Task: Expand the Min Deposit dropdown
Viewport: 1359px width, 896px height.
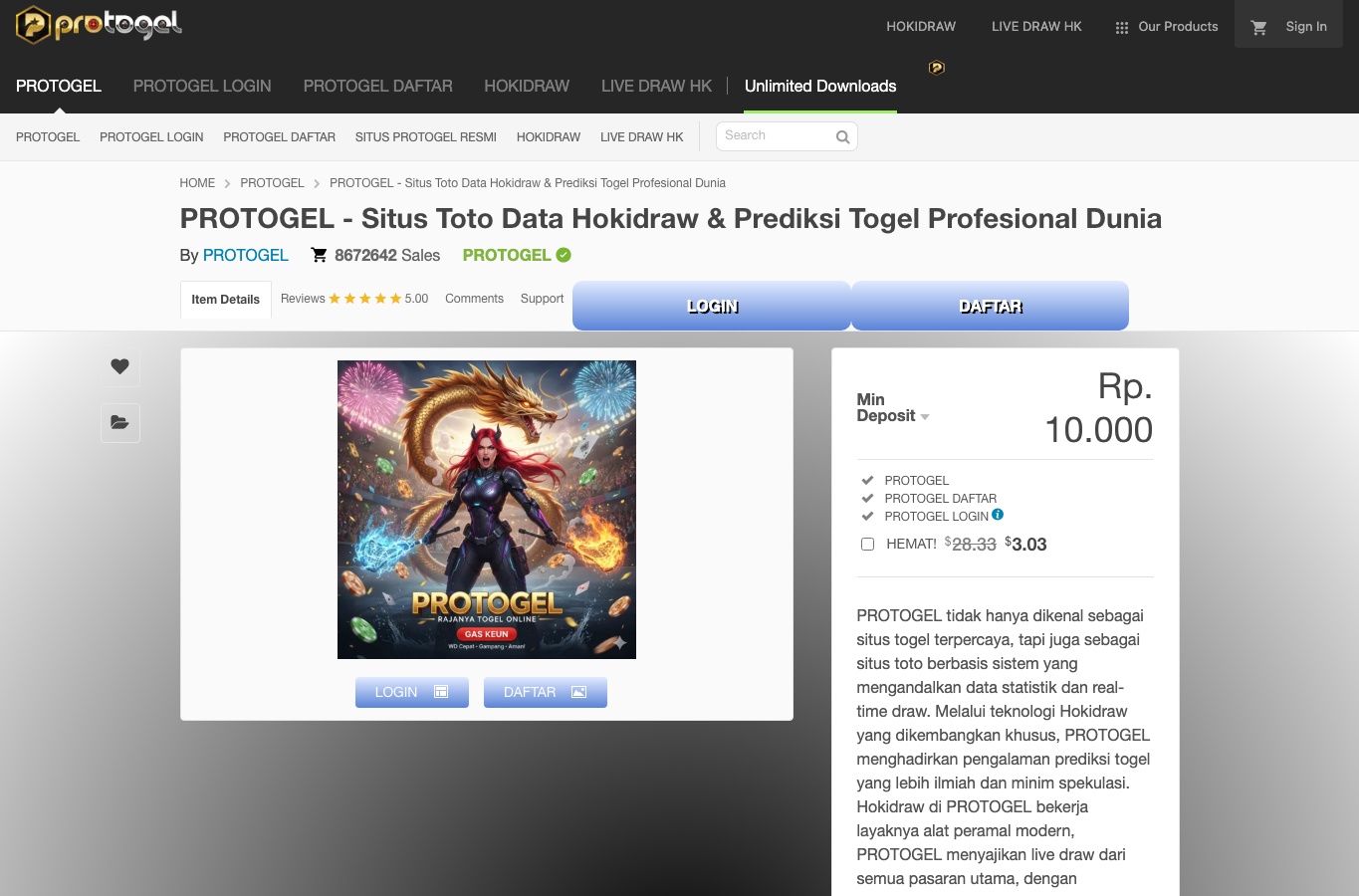Action: (x=925, y=416)
